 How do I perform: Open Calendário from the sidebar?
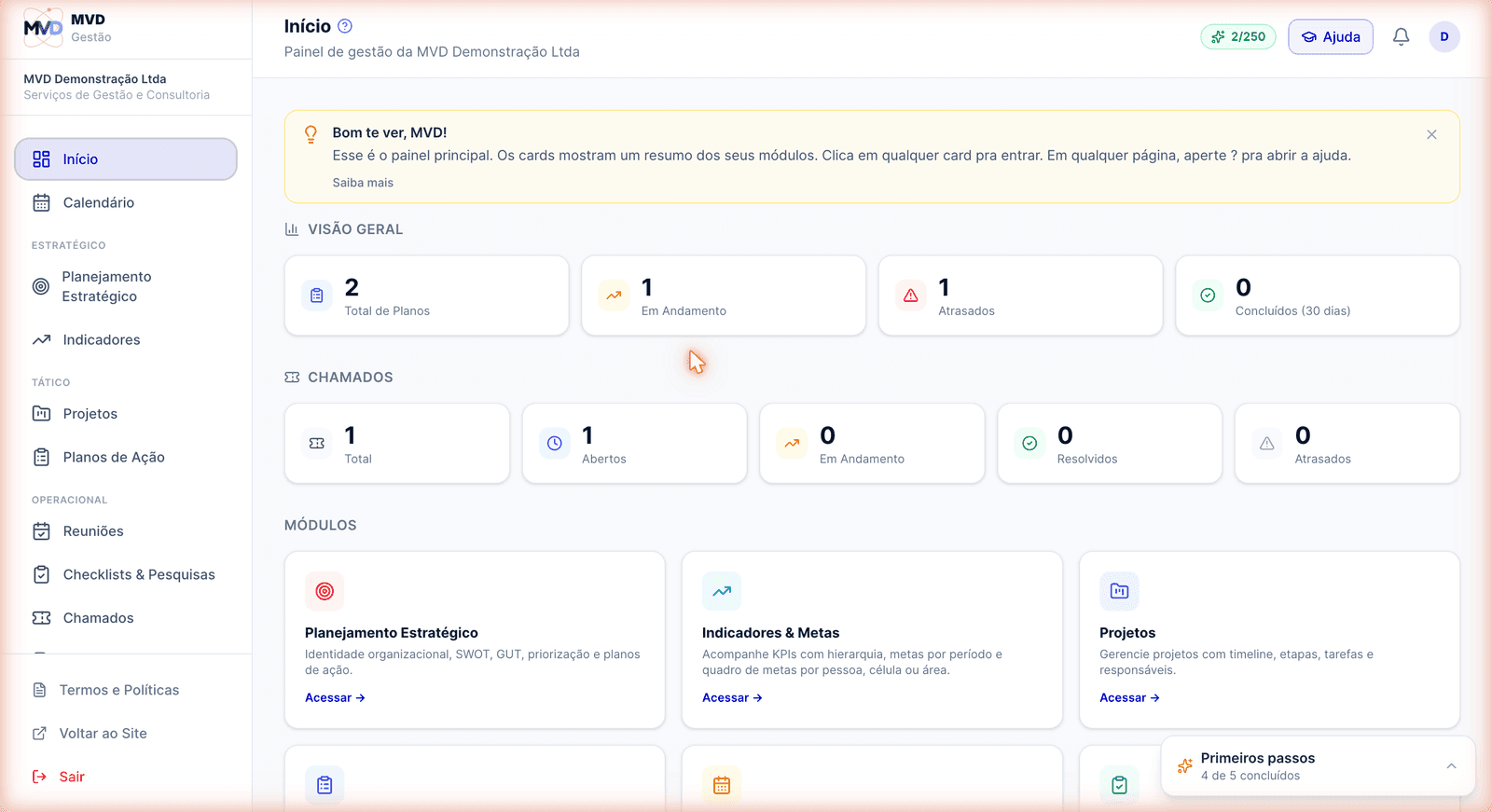126,202
